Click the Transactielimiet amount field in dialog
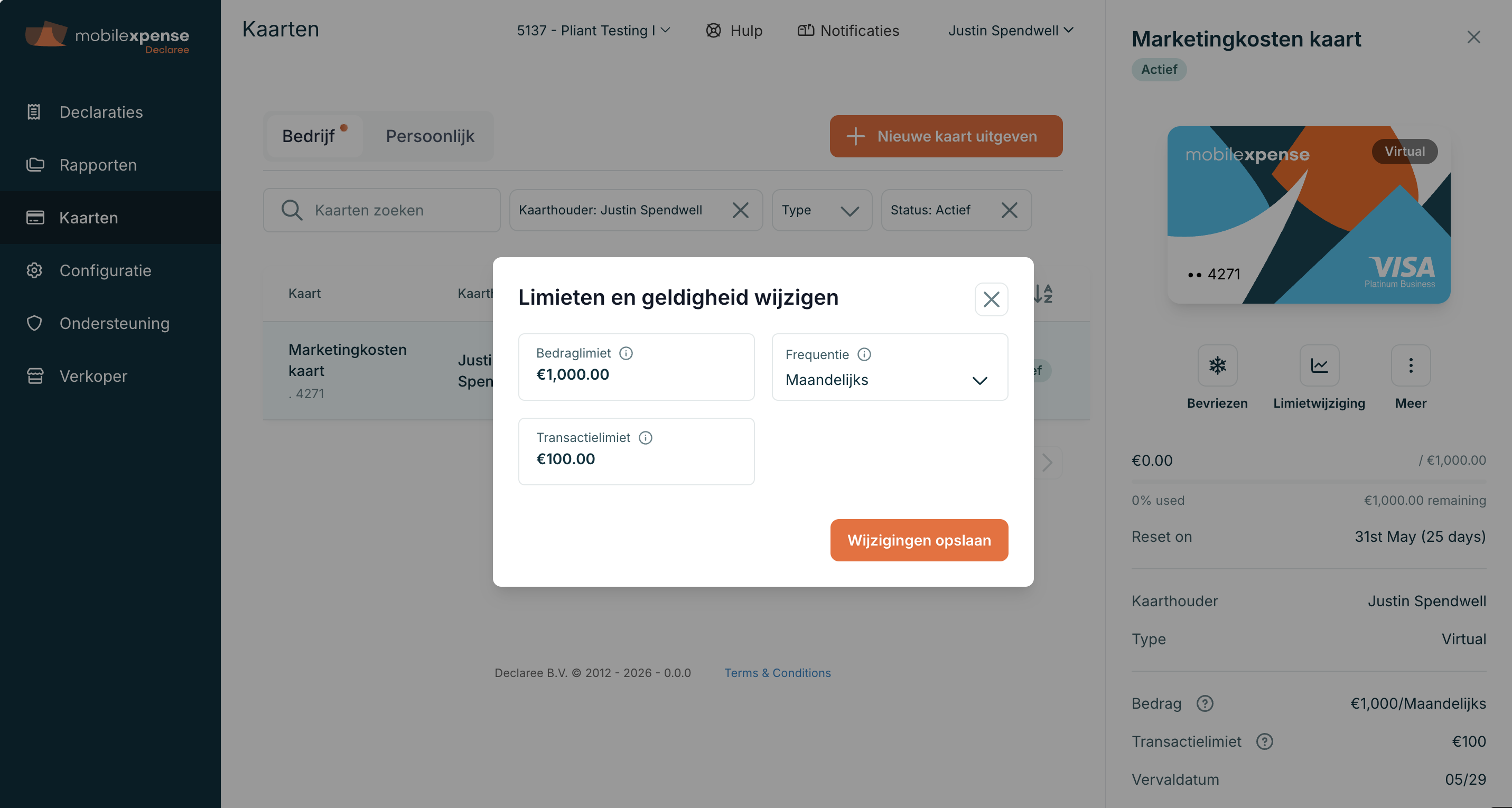Viewport: 1512px width, 808px height. point(636,452)
